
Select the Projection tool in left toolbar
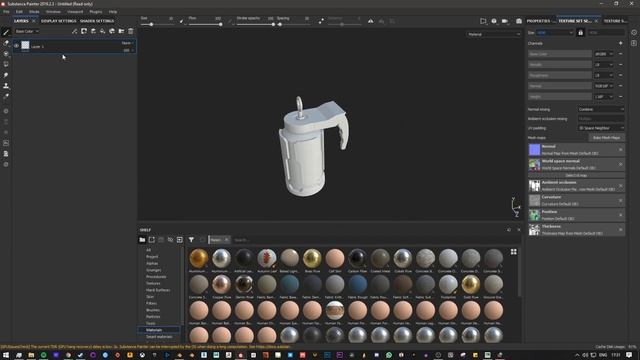coord(6,53)
